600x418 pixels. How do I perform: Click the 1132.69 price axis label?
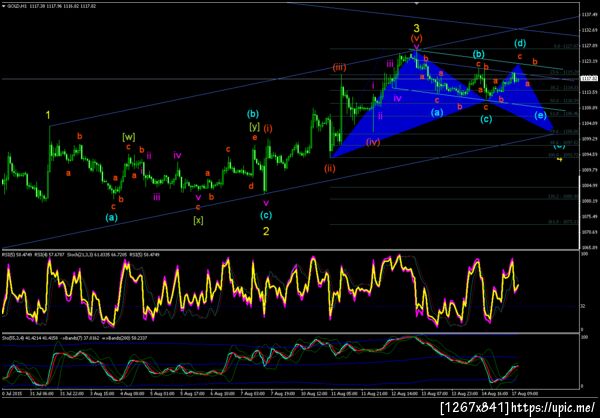coord(589,30)
